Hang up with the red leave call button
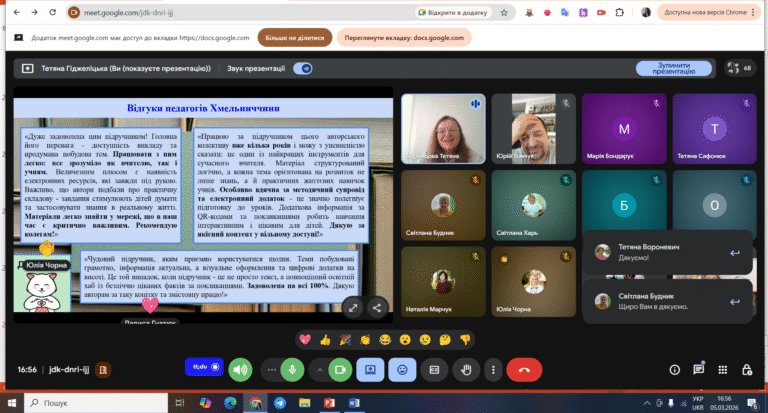This screenshot has height=413, width=768. 524,370
